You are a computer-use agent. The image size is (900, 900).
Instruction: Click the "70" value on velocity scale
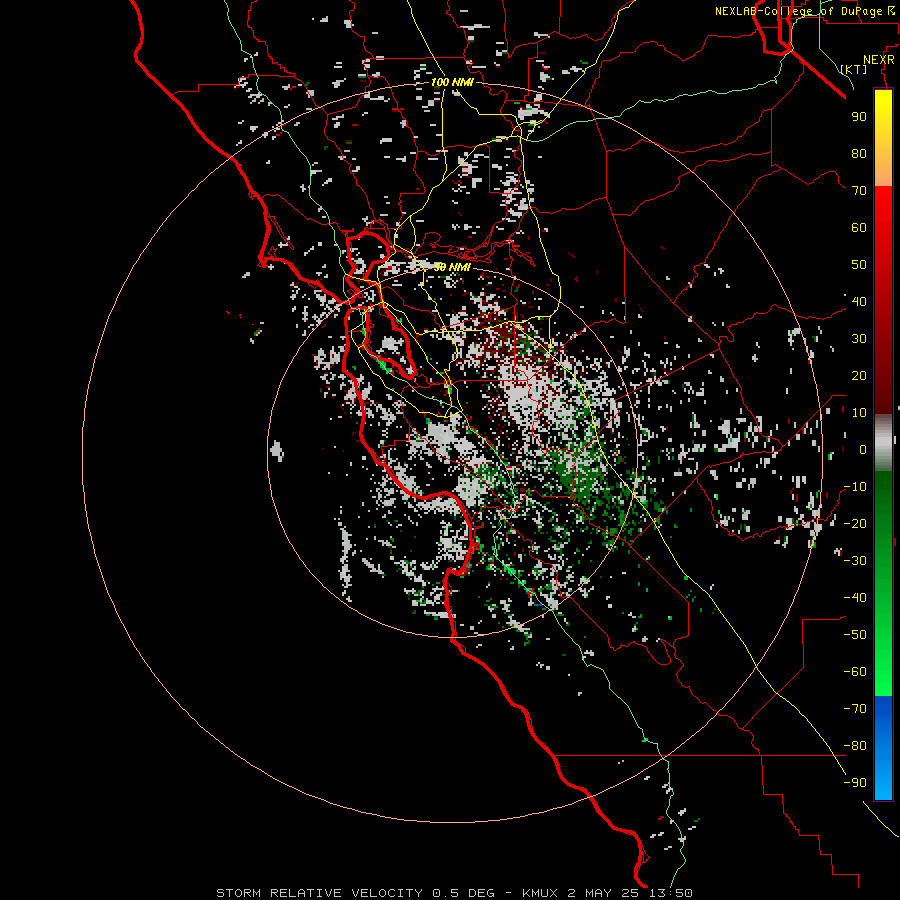point(859,191)
